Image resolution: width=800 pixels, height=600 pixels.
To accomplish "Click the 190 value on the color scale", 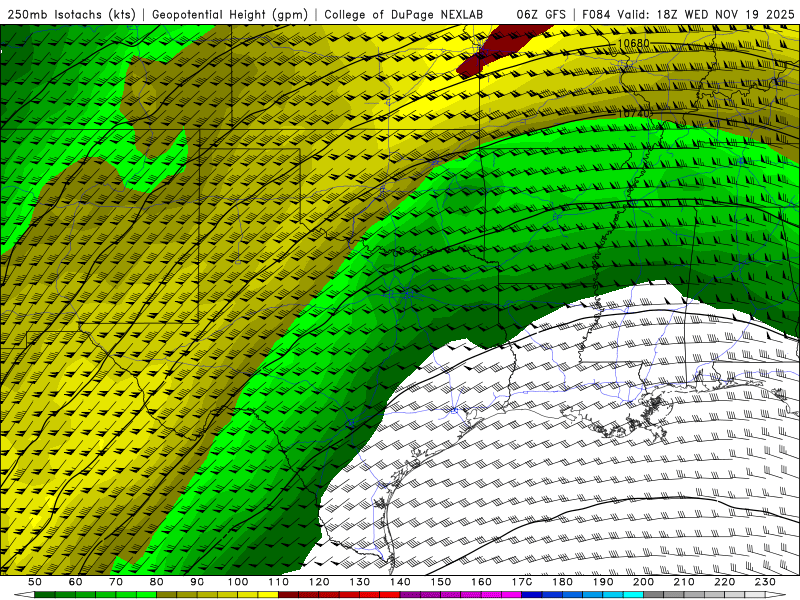I will [603, 582].
